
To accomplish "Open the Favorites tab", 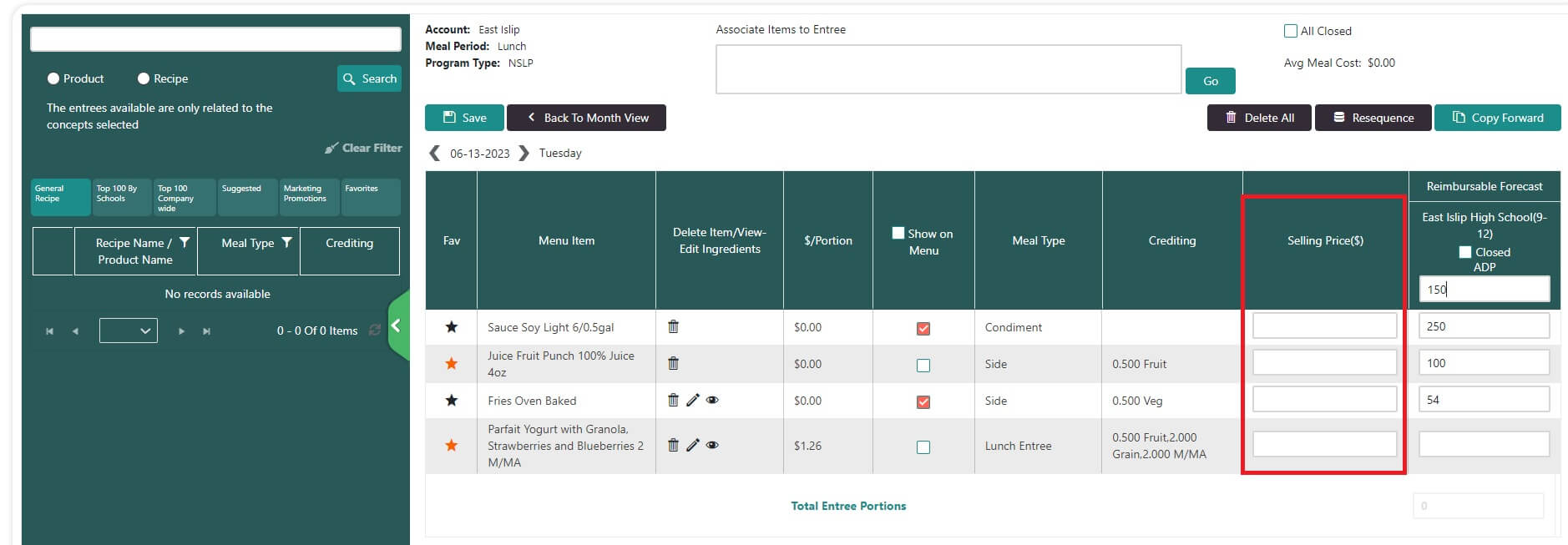I will point(370,197).
